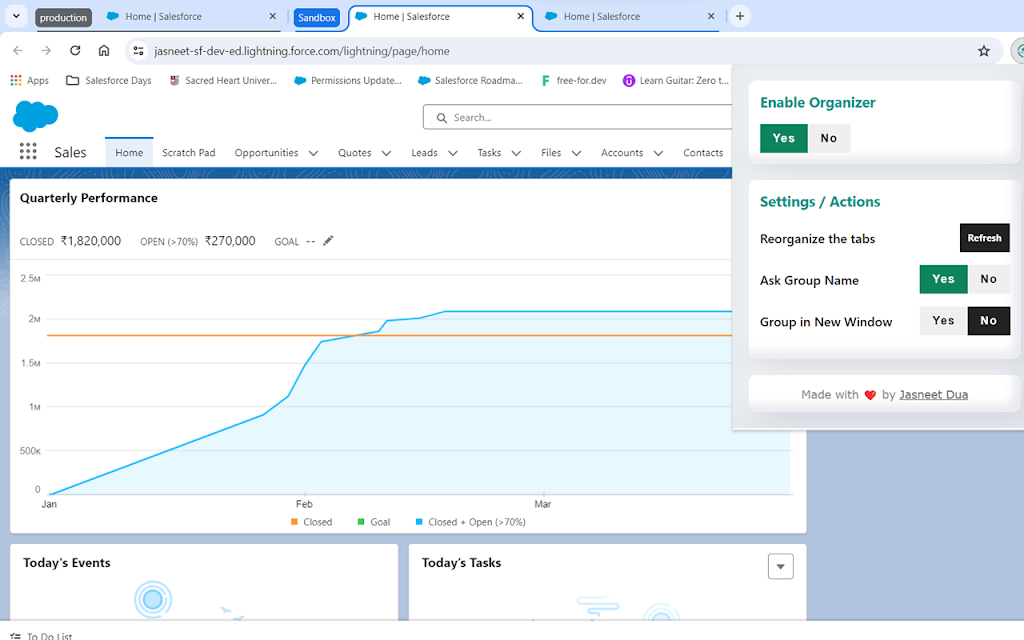Open the Contacts tab
1024x640 pixels.
(703, 153)
